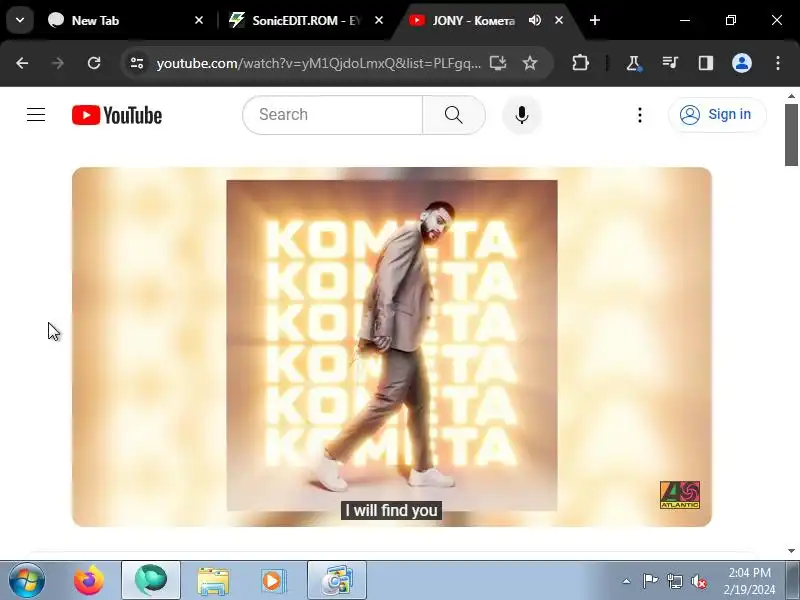Go back to the previous page
This screenshot has width=800, height=600.
tap(22, 63)
